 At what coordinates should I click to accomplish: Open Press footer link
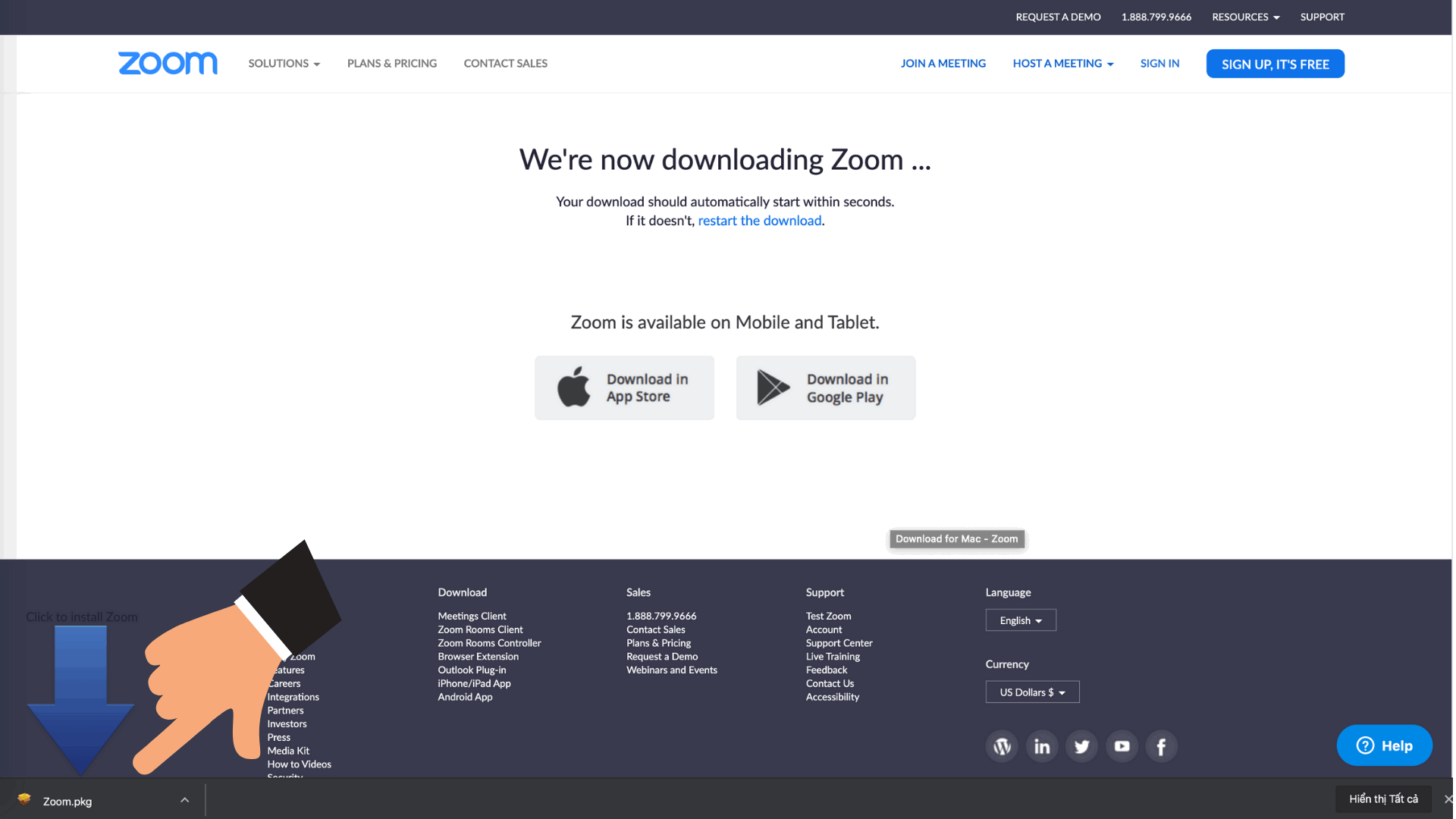click(278, 738)
